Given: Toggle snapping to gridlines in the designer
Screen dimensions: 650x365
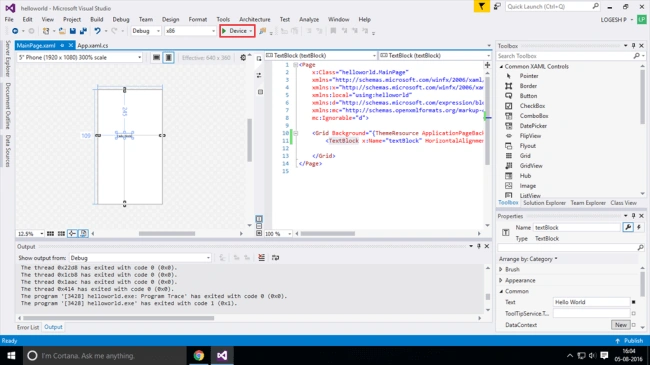Looking at the screenshot, I should [x=61, y=234].
